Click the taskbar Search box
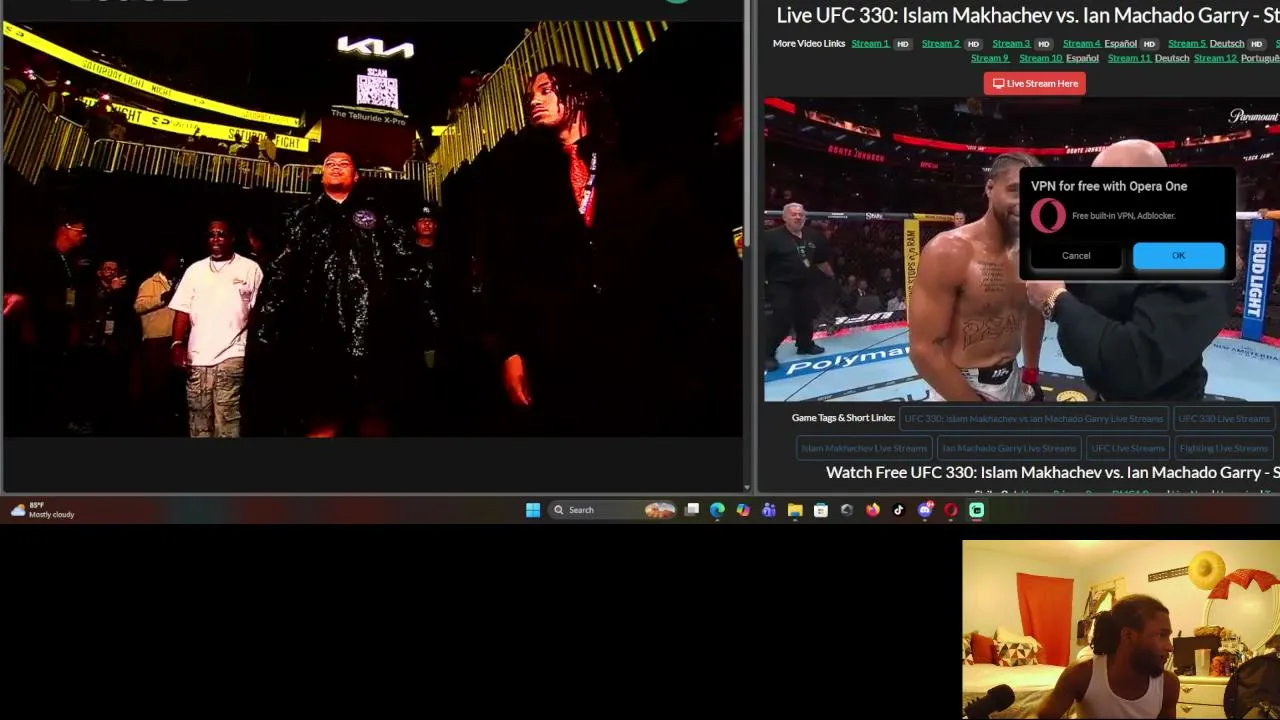 click(613, 510)
